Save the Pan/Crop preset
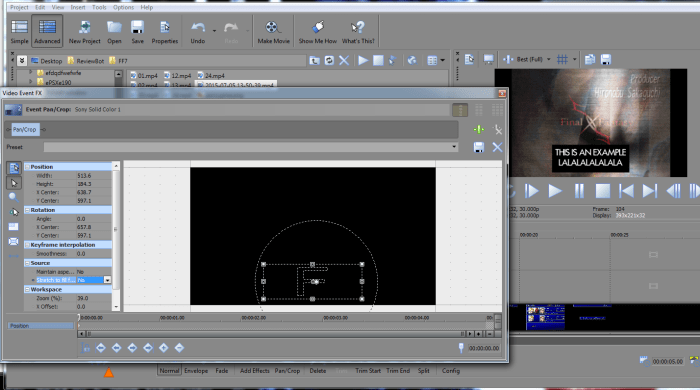This screenshot has height=390, width=700. (479, 147)
